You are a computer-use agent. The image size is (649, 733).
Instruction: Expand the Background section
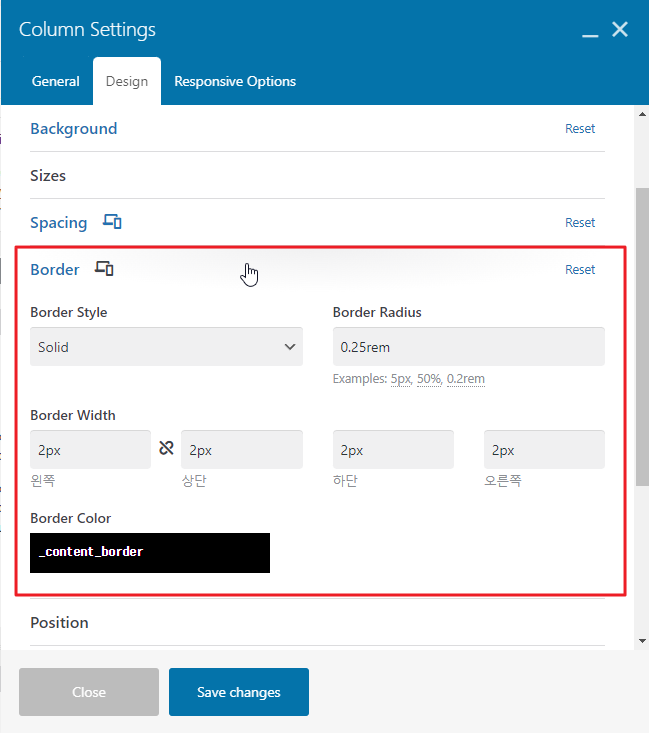74,129
